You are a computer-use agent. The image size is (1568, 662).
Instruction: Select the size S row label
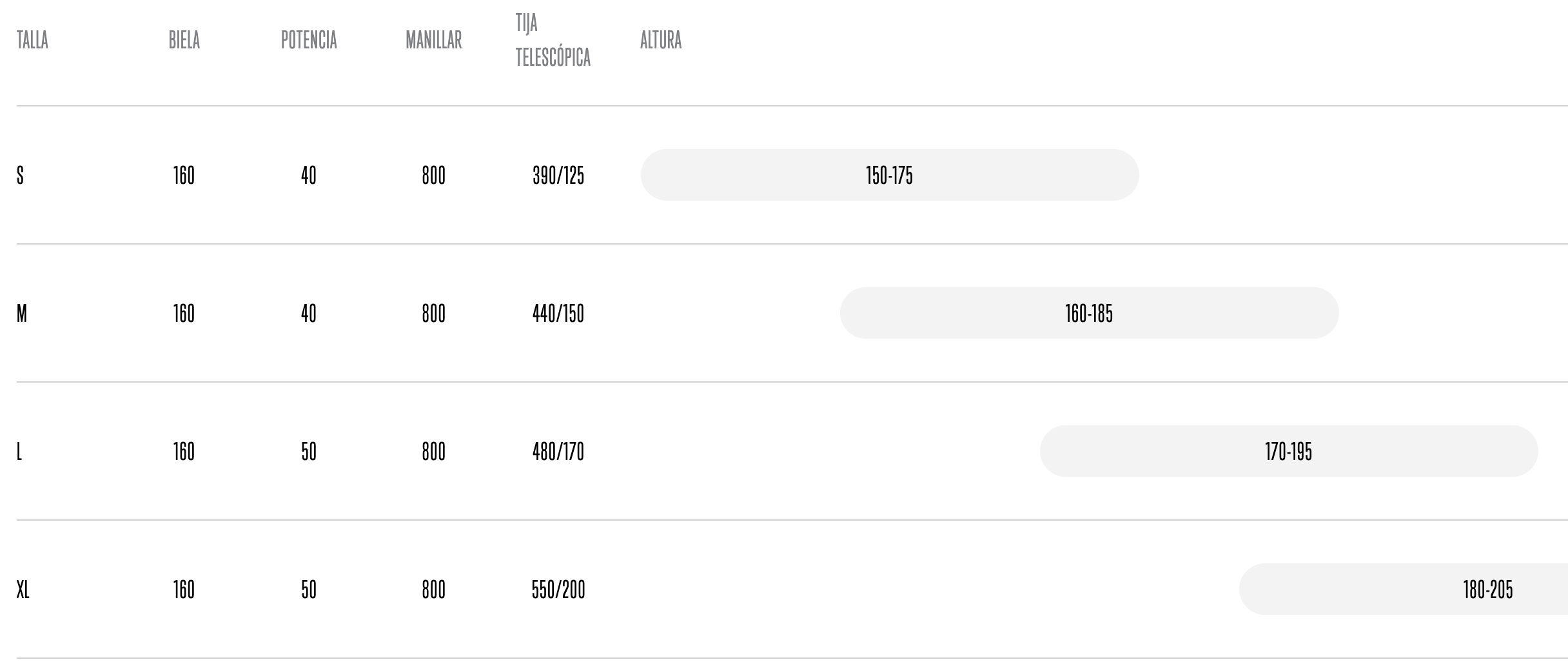click(21, 176)
